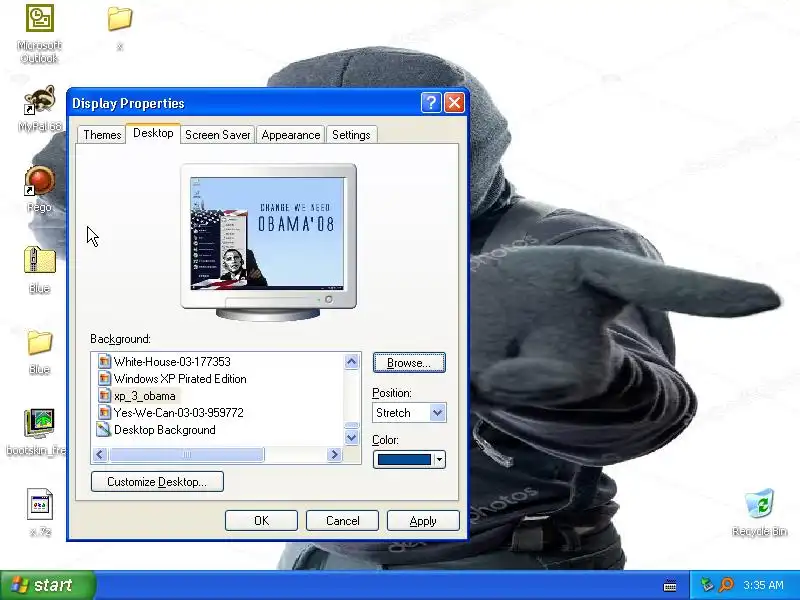
Task: Click the Yes-We-Can image file icon
Action: tap(105, 412)
